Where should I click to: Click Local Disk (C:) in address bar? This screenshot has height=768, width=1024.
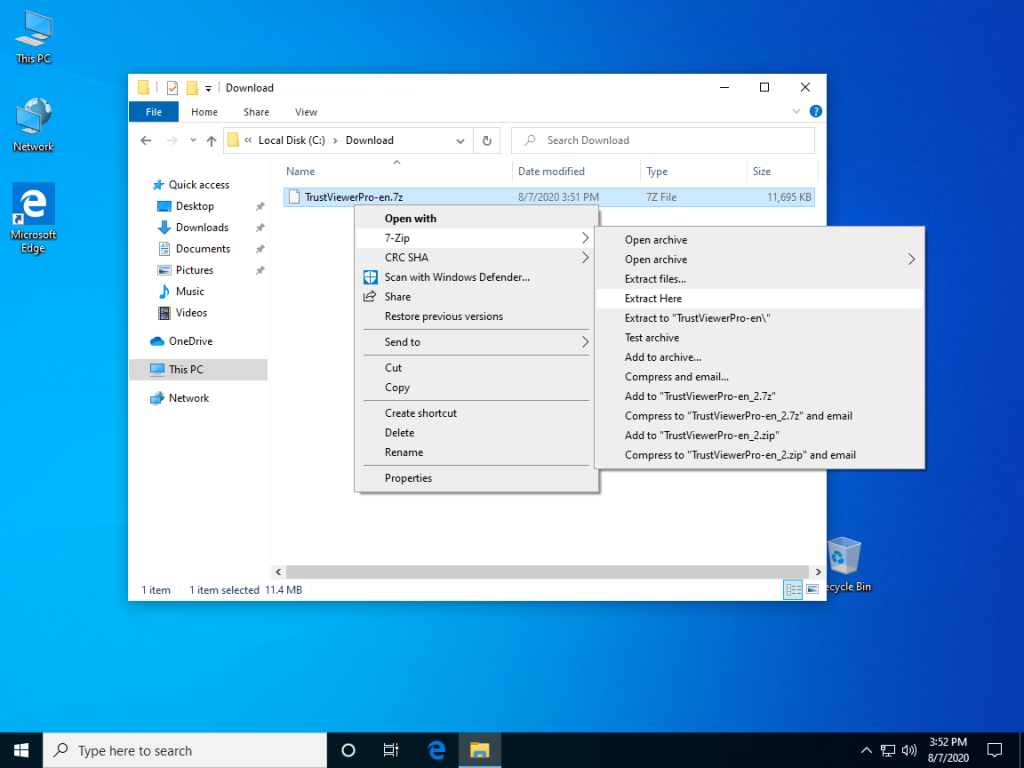pyautogui.click(x=291, y=140)
